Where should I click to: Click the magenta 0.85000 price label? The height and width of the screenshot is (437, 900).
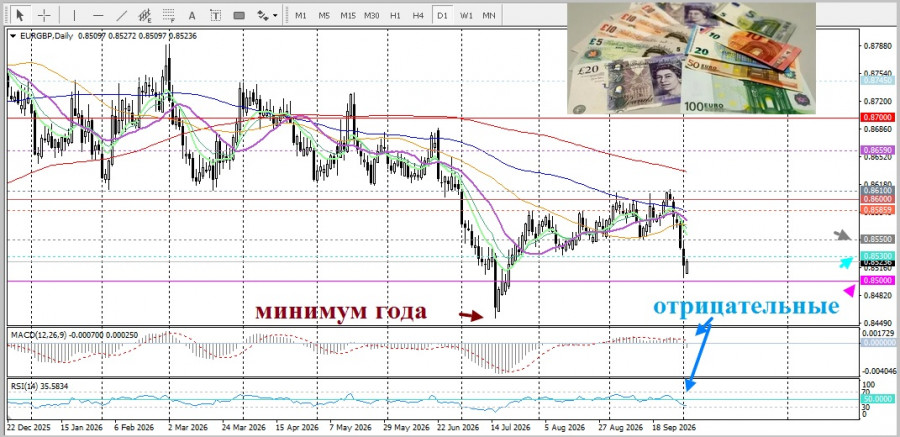pyautogui.click(x=878, y=280)
